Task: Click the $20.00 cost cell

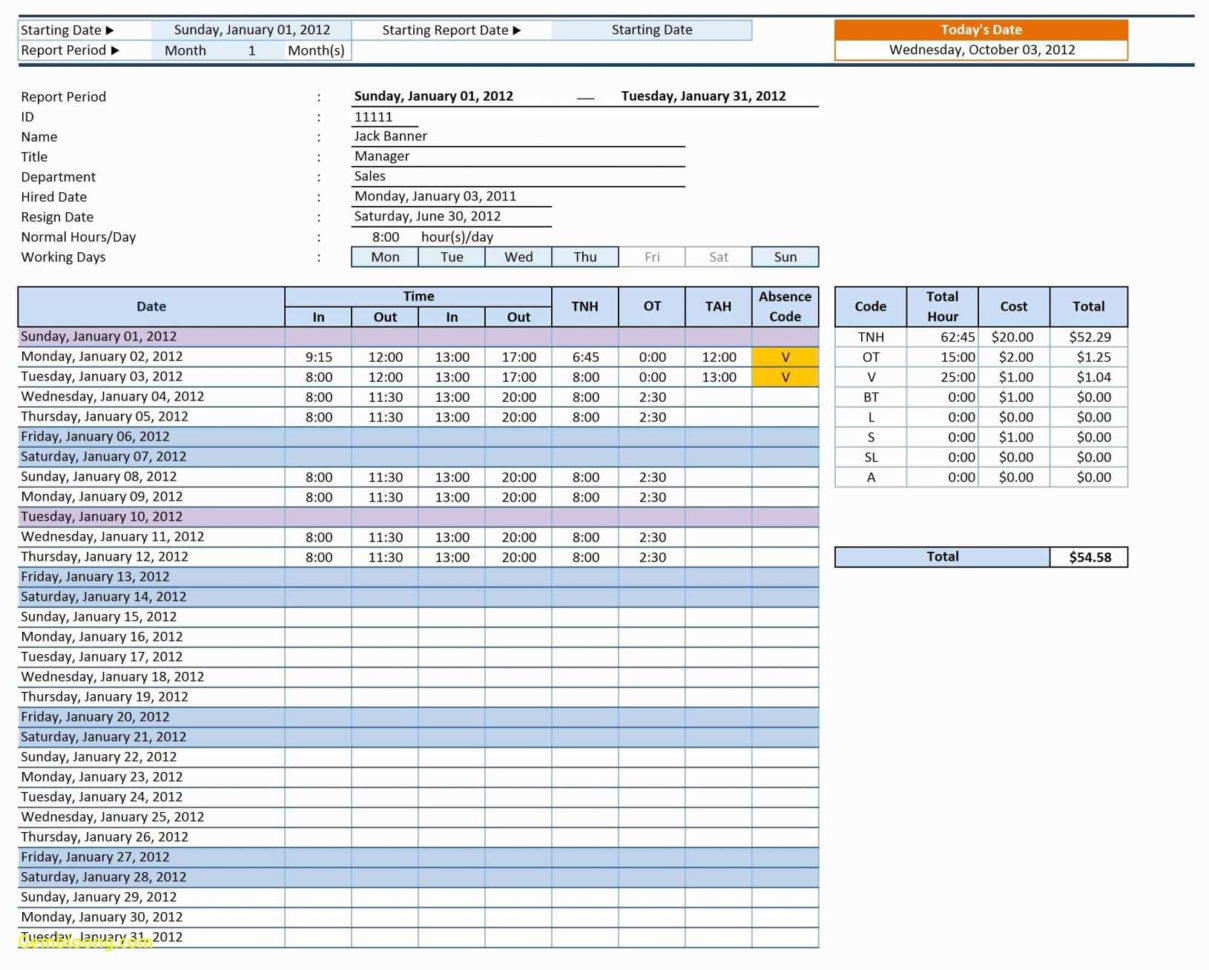Action: (1014, 337)
